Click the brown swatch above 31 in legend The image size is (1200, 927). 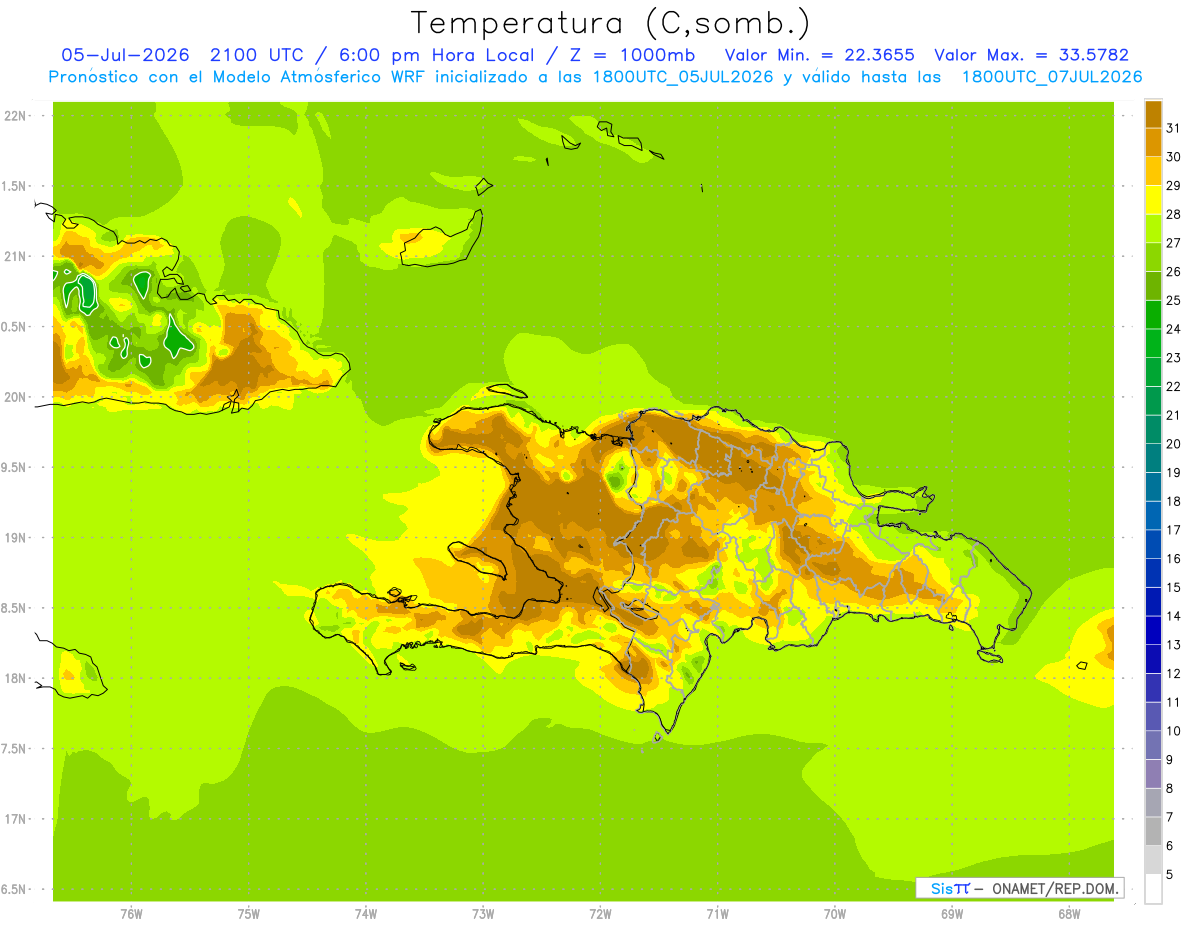pos(1153,114)
